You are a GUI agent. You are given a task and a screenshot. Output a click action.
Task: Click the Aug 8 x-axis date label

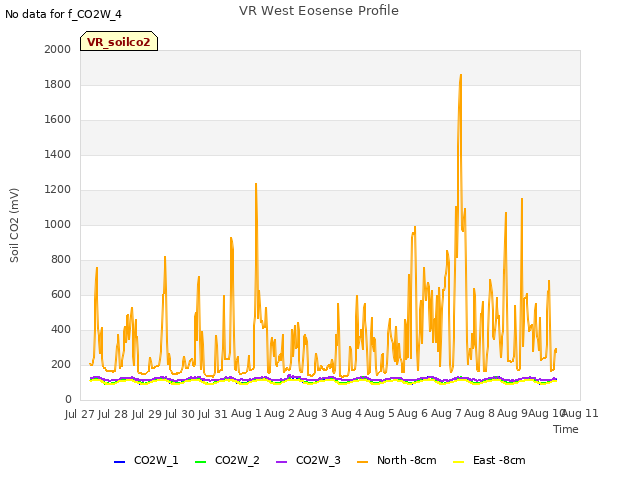click(x=479, y=414)
